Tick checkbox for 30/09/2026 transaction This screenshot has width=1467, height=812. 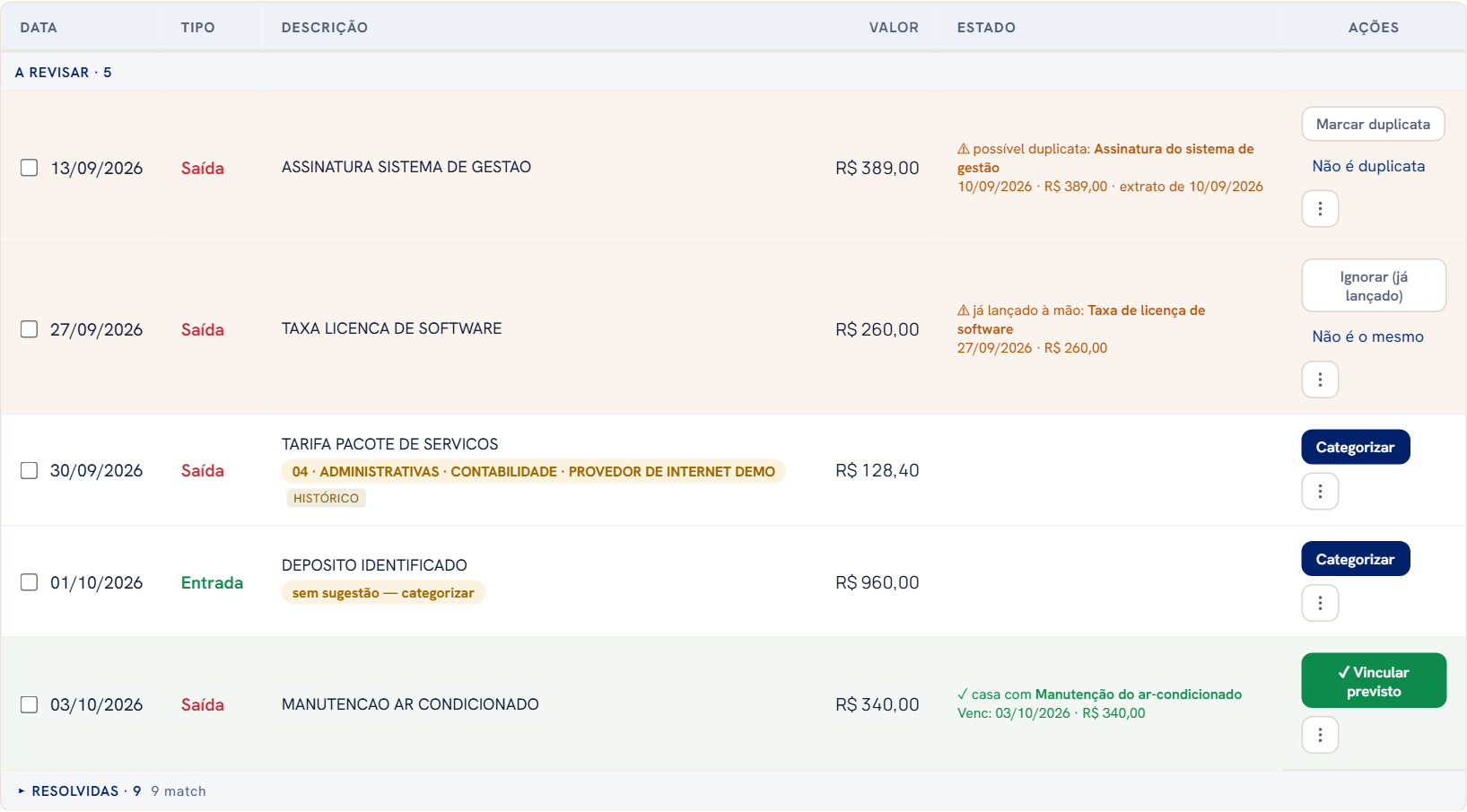point(30,470)
